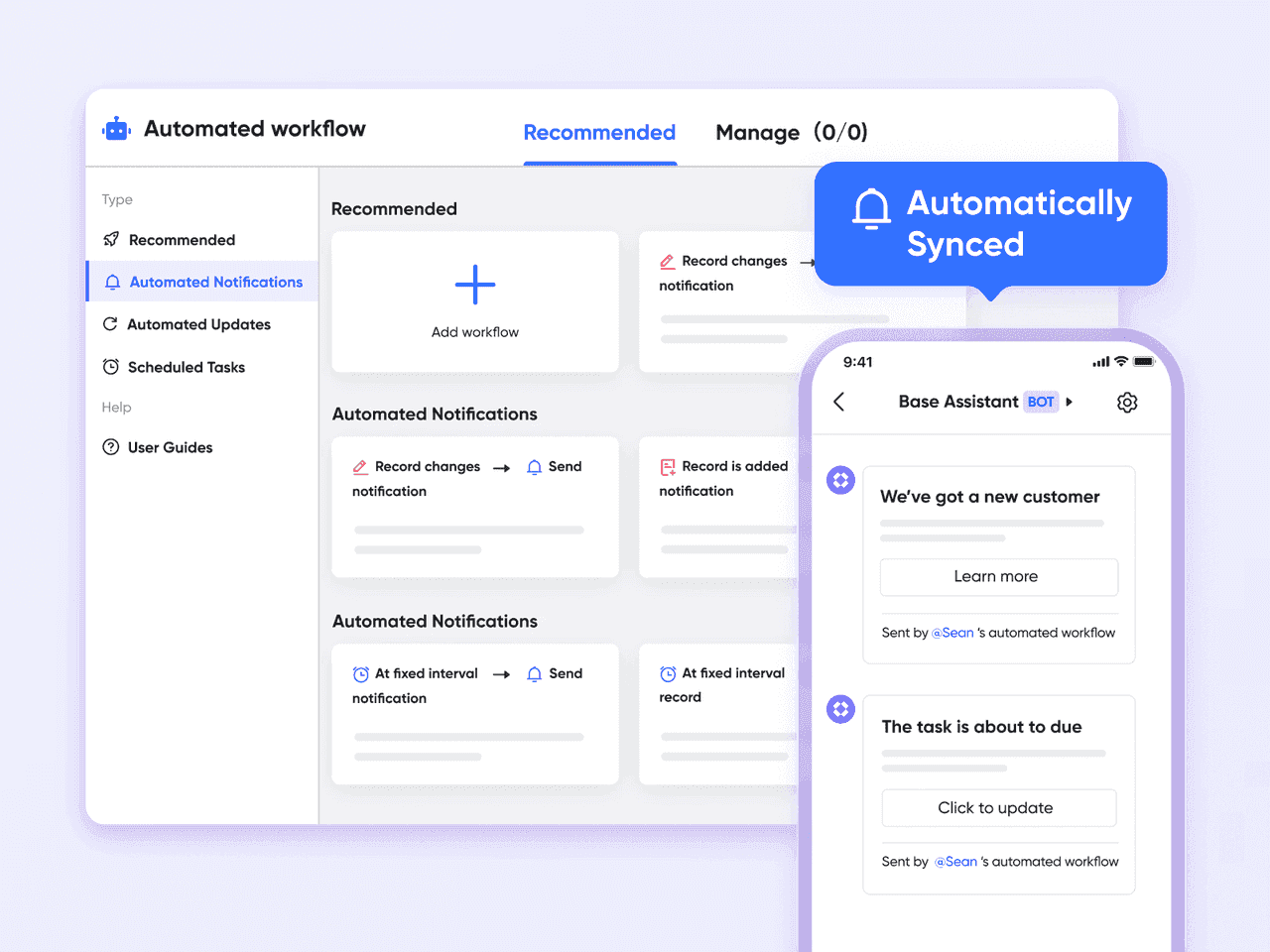Open settings on the Base Assistant screen

(x=1127, y=402)
